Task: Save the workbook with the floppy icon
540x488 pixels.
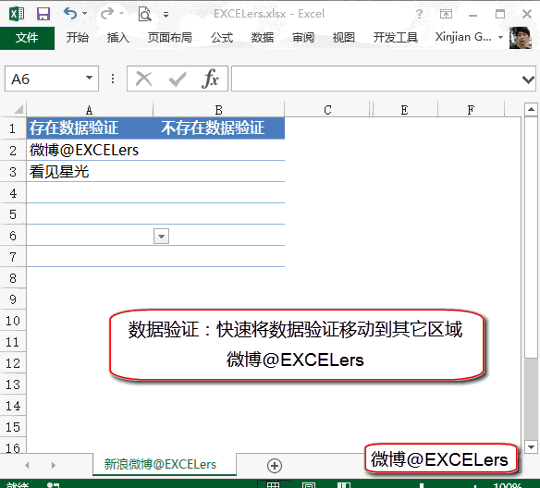Action: tap(43, 14)
